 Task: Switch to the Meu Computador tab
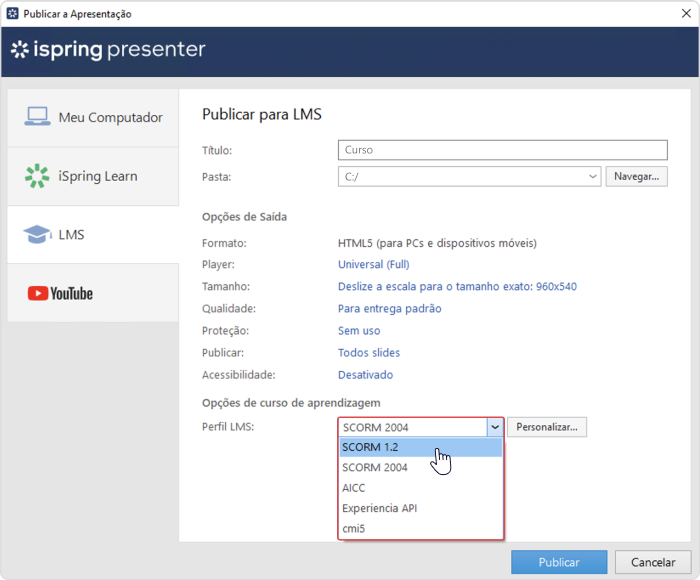(93, 117)
